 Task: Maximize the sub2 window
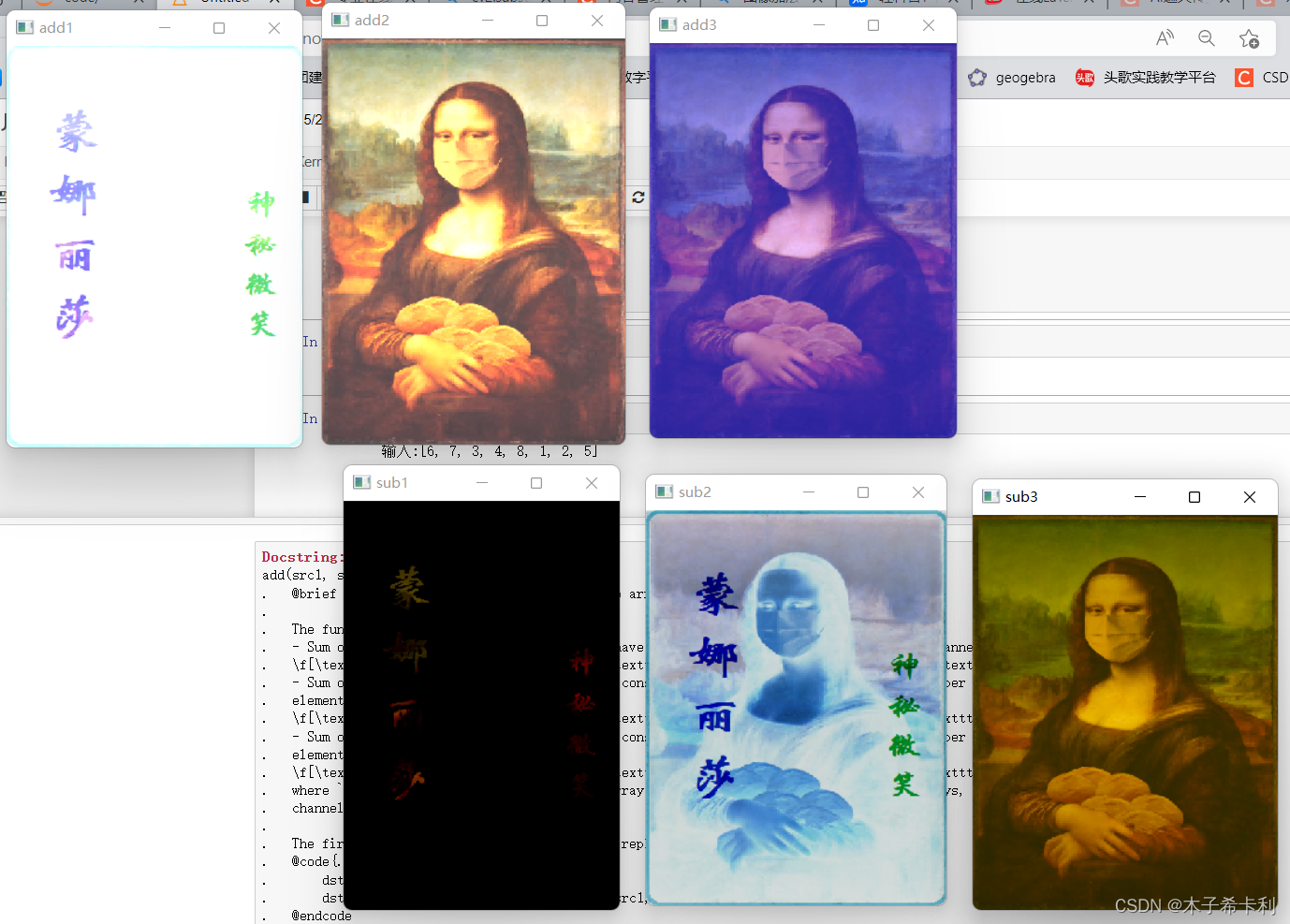[863, 492]
